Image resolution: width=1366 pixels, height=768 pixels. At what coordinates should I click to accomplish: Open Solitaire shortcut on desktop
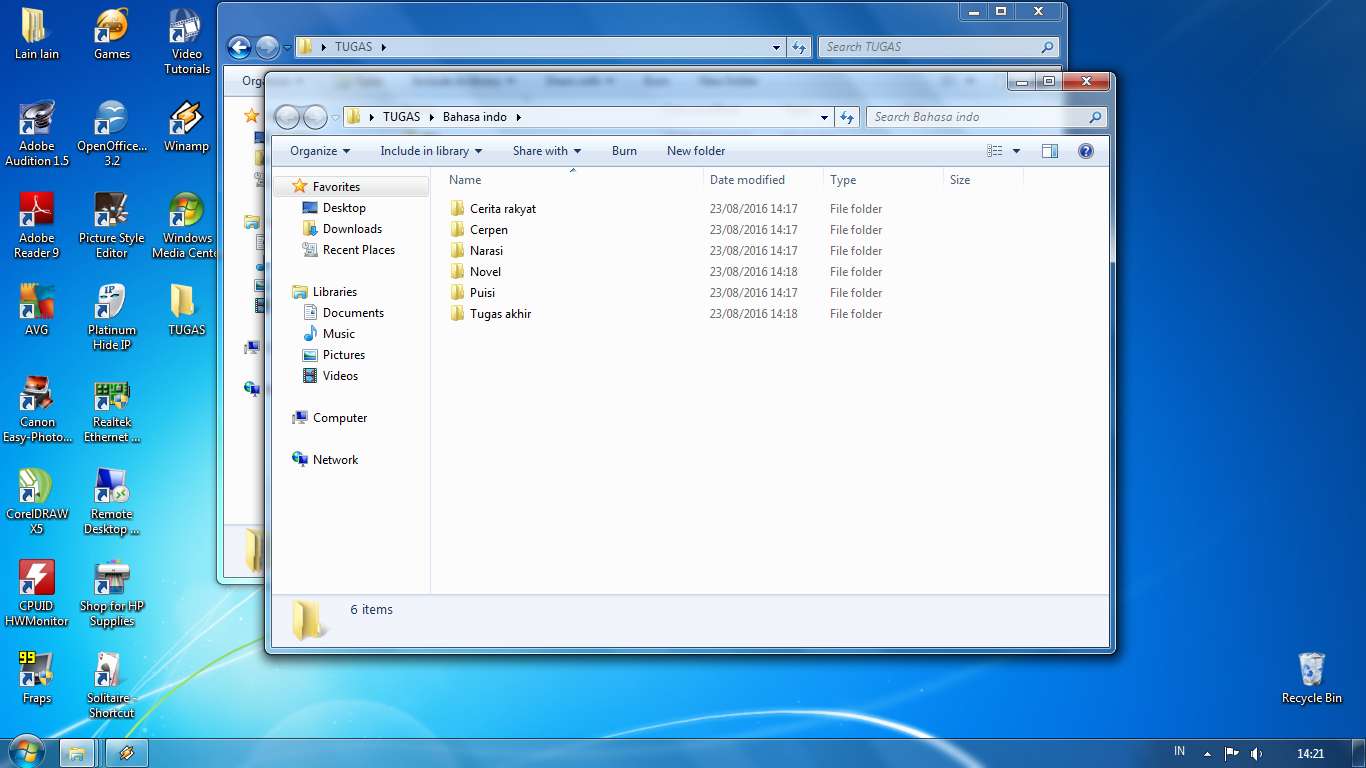tap(112, 685)
